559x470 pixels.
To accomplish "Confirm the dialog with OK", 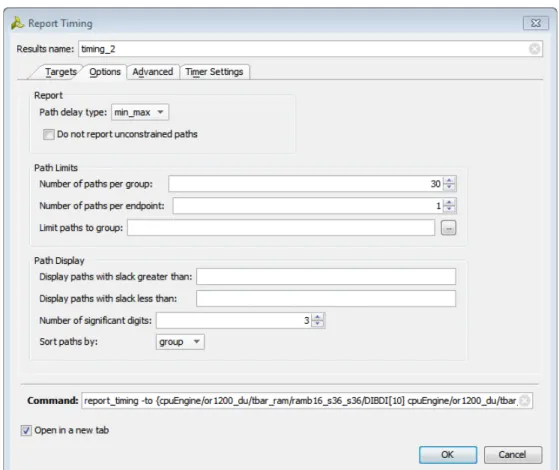I will click(x=448, y=455).
